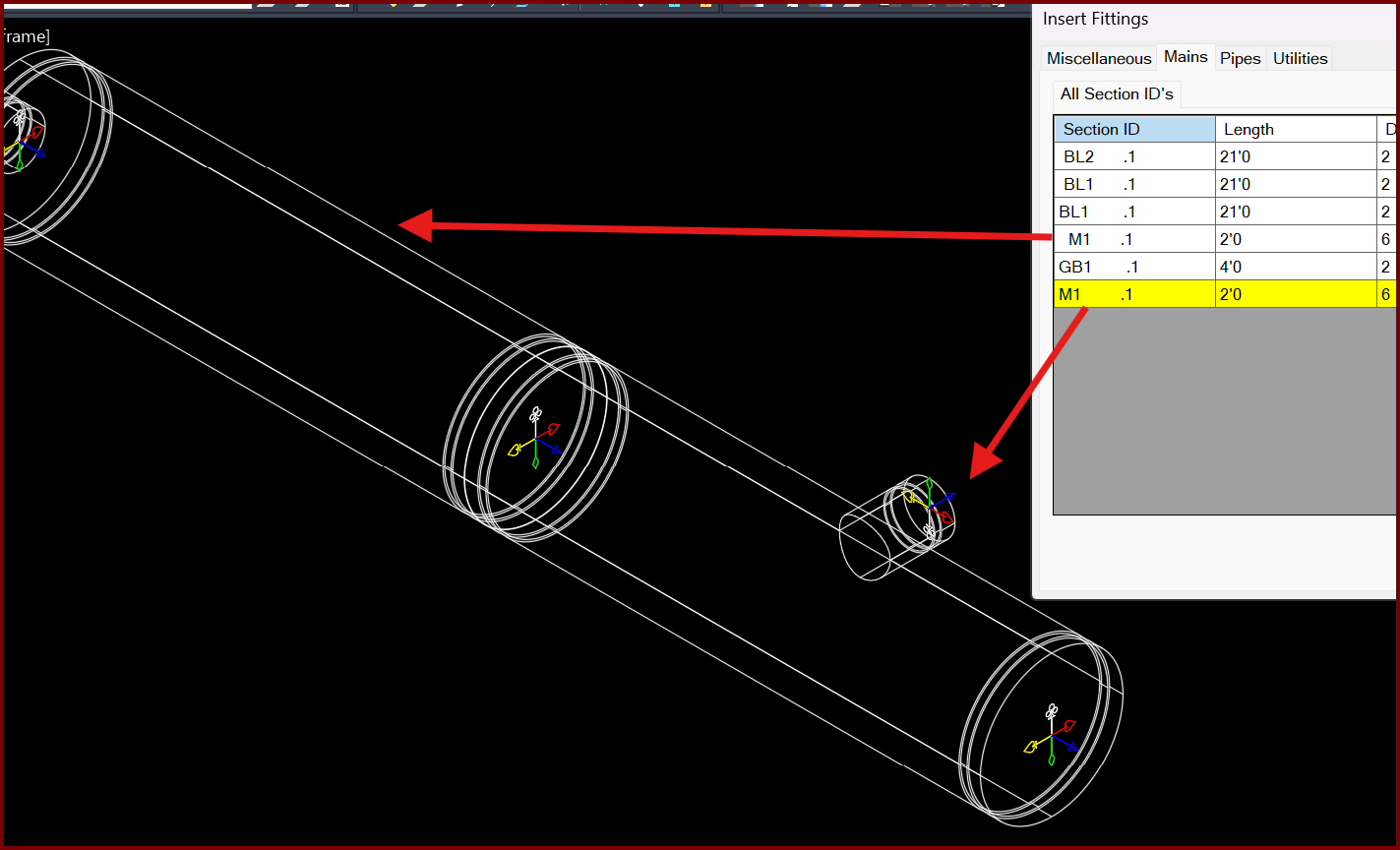Viewport: 1400px width, 850px height.
Task: Click the axis gizmo at the upper-left pipe end
Action: coord(18,148)
